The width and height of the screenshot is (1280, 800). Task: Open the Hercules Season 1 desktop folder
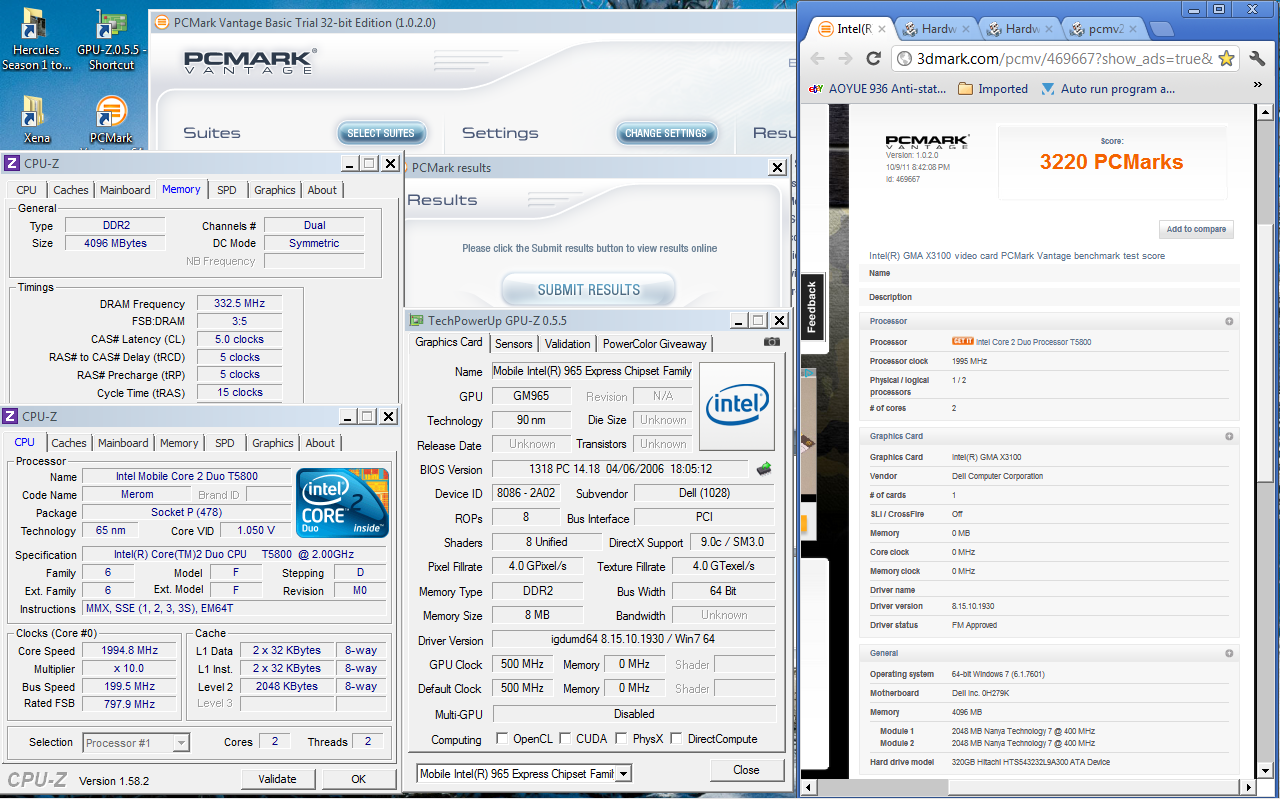35,40
